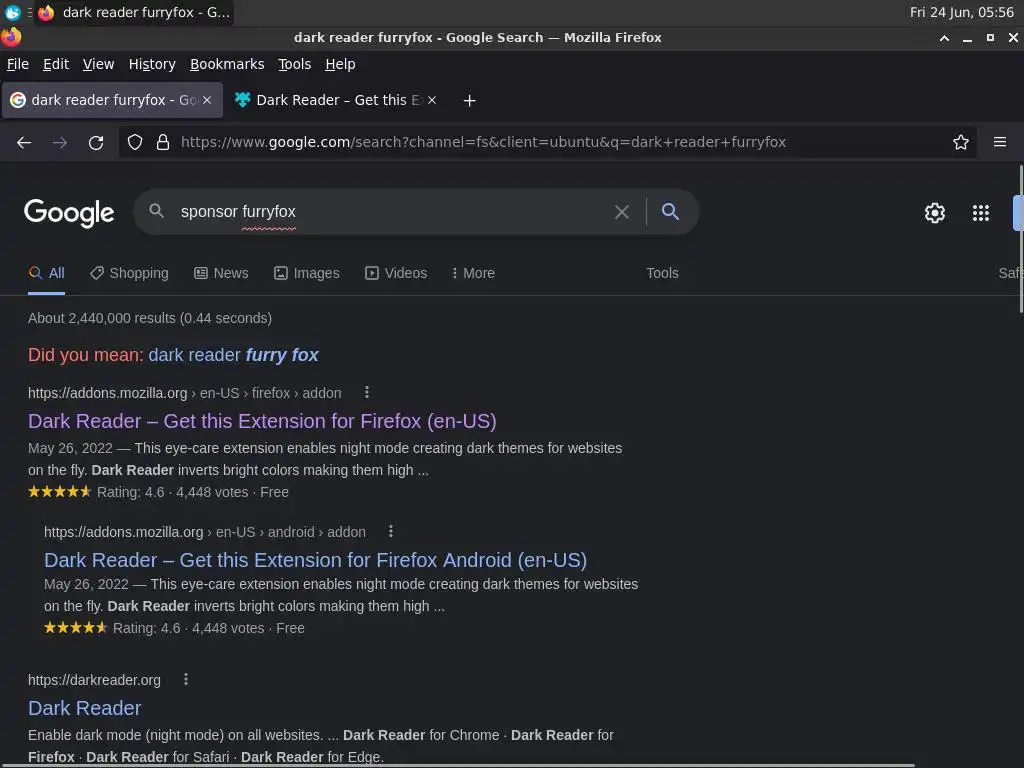Screen dimensions: 1024x768
Task: Switch to the Dark Reader extension tab
Action: click(x=336, y=100)
